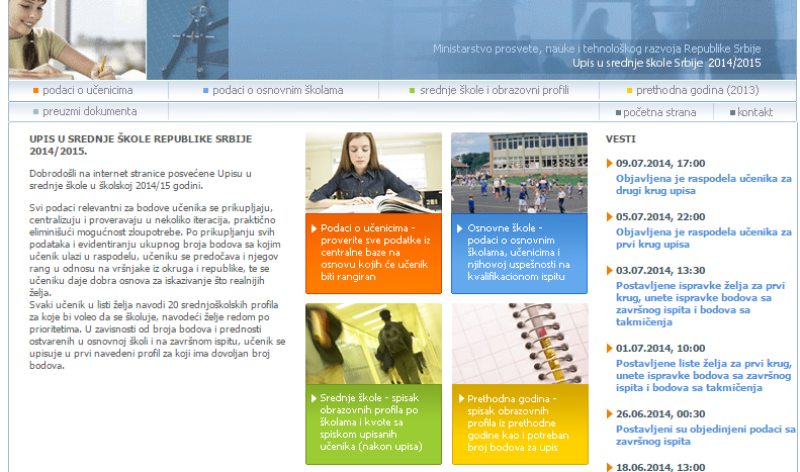Click the girl reading photo thumbnail
The image size is (800, 472).
click(373, 173)
